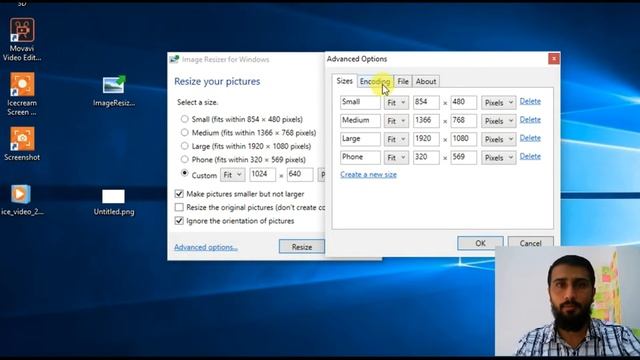640x360 pixels.
Task: Click the 569 height field
Action: point(463,158)
